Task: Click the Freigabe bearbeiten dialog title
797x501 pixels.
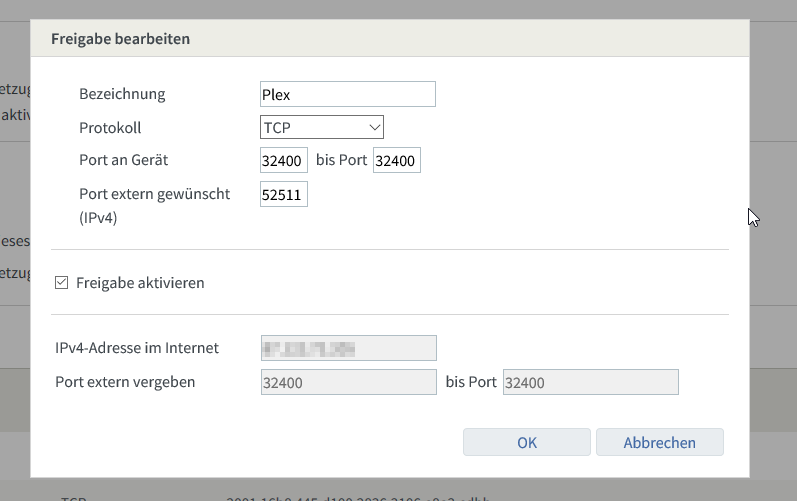Action: click(120, 39)
